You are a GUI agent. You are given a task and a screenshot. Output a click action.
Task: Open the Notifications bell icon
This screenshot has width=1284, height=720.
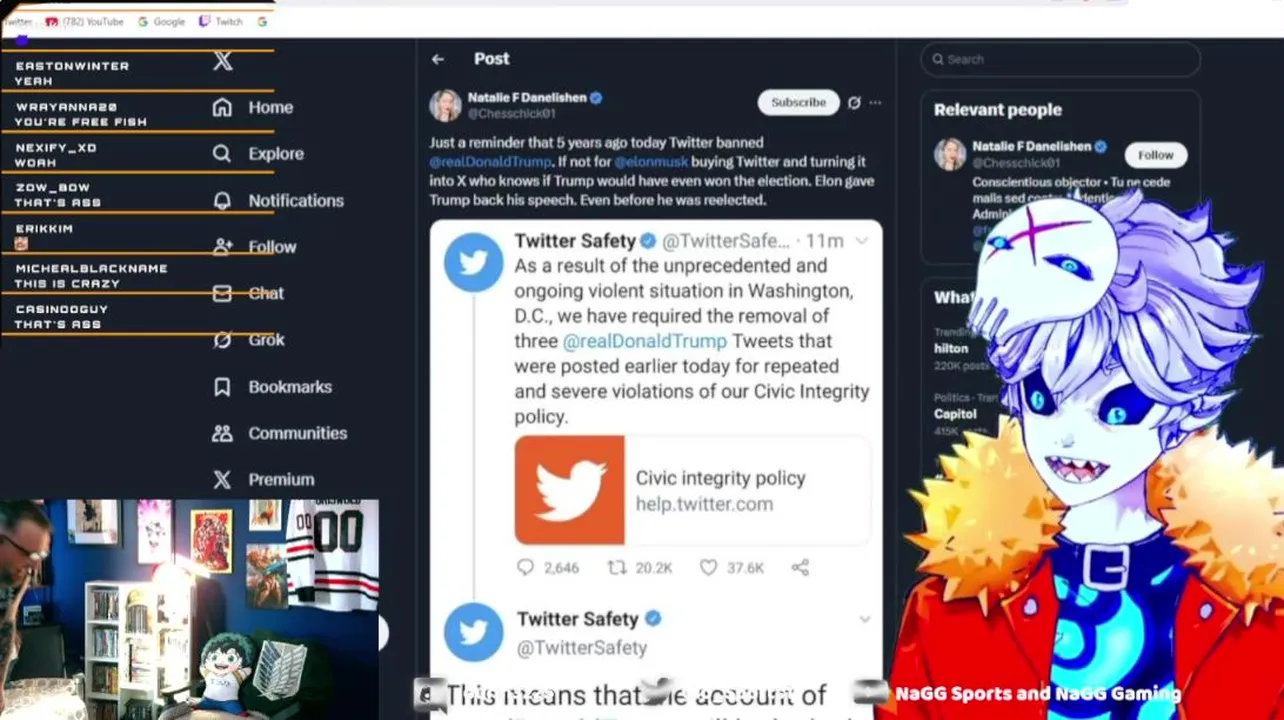point(222,200)
